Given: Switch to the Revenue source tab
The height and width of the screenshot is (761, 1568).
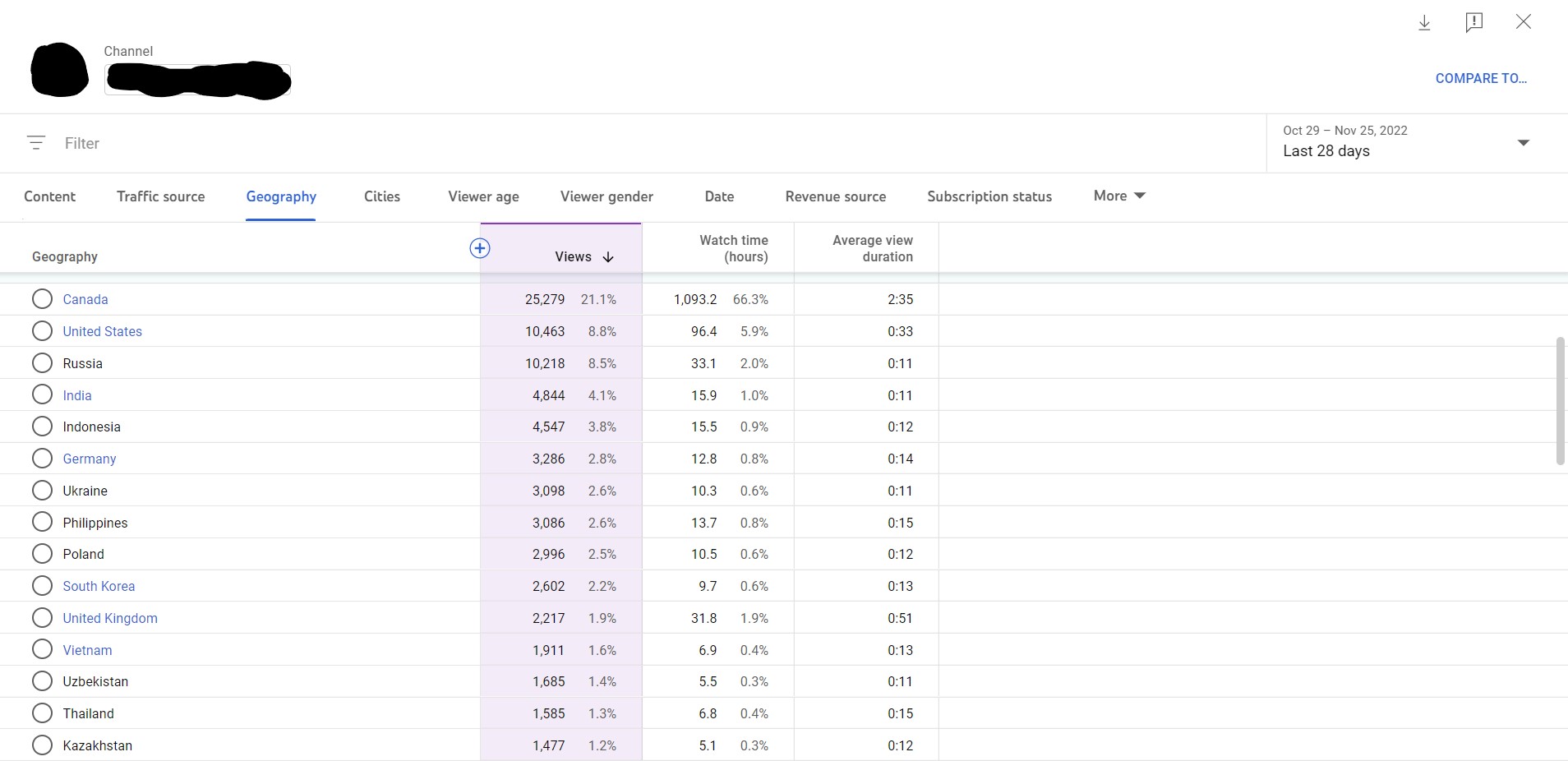Looking at the screenshot, I should click(836, 196).
